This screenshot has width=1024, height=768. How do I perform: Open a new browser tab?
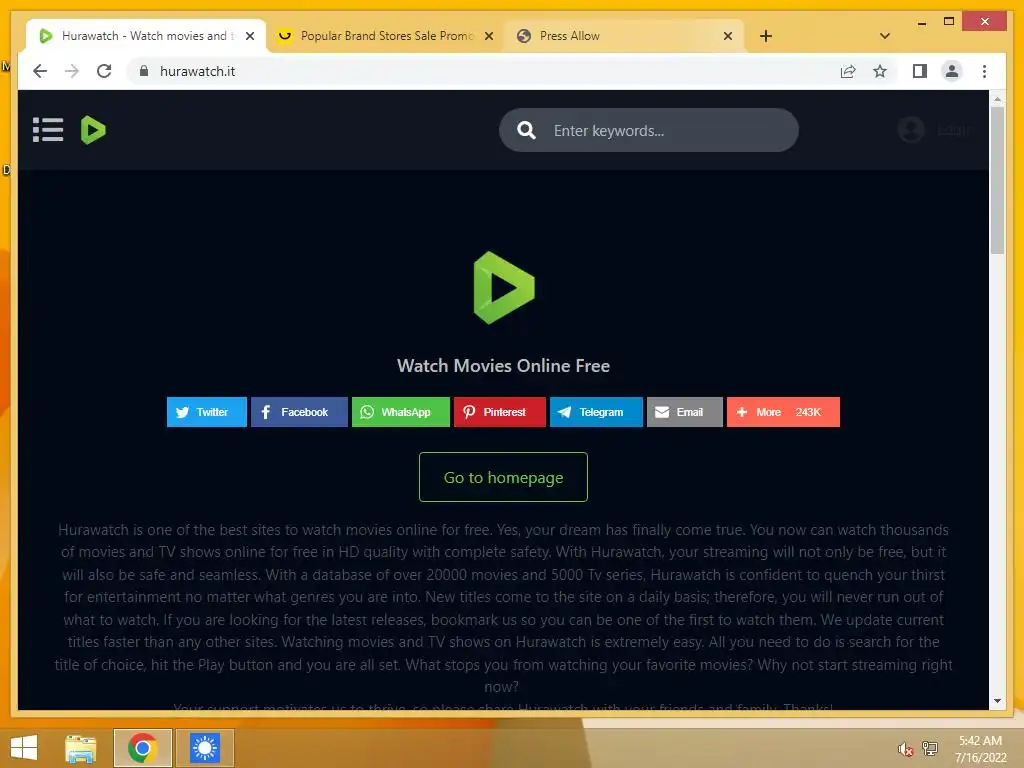coord(766,36)
